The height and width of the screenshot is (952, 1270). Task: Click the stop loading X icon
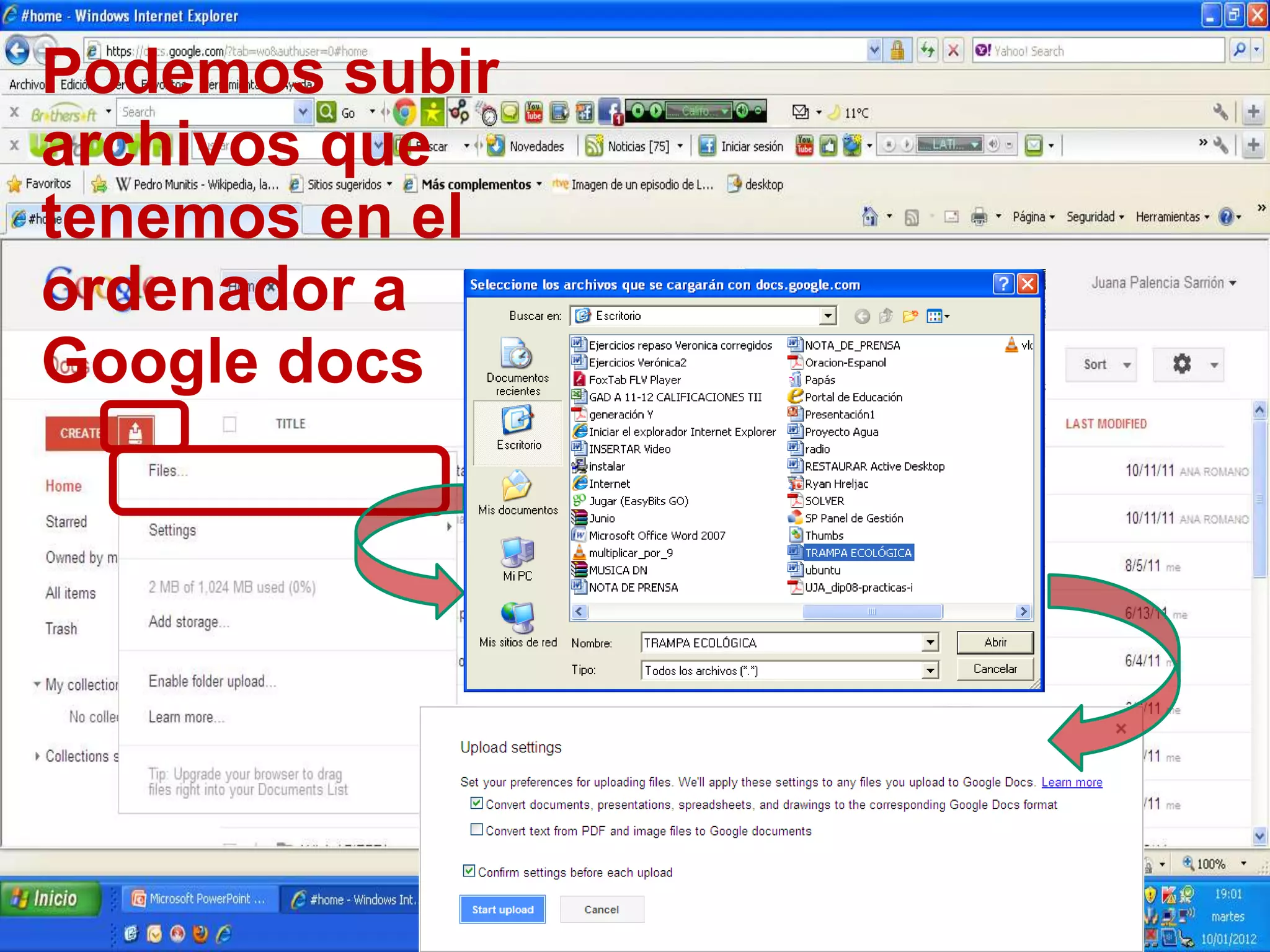[954, 50]
